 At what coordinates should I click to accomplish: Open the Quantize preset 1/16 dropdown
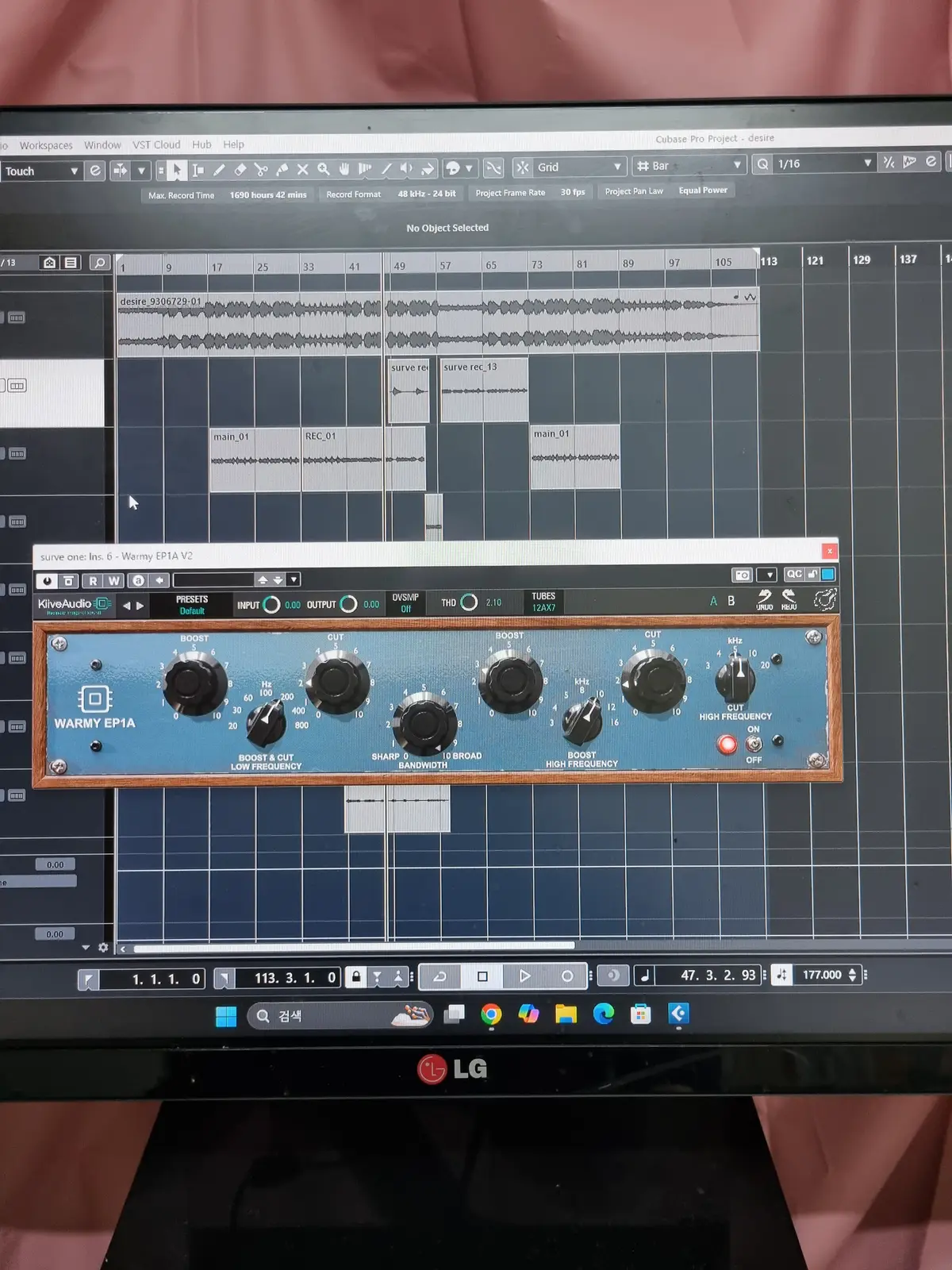[x=824, y=164]
